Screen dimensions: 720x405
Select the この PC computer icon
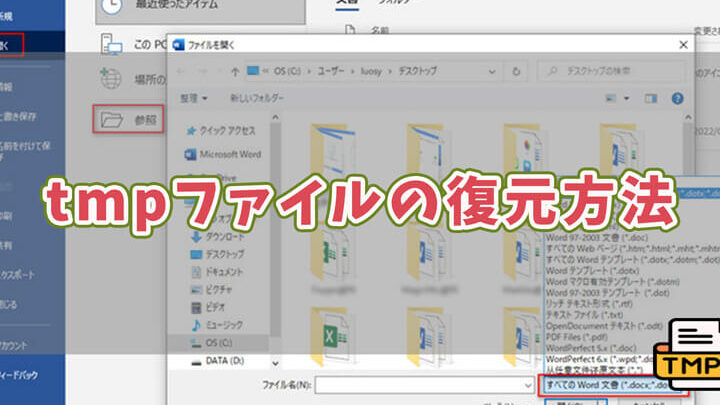[115, 44]
